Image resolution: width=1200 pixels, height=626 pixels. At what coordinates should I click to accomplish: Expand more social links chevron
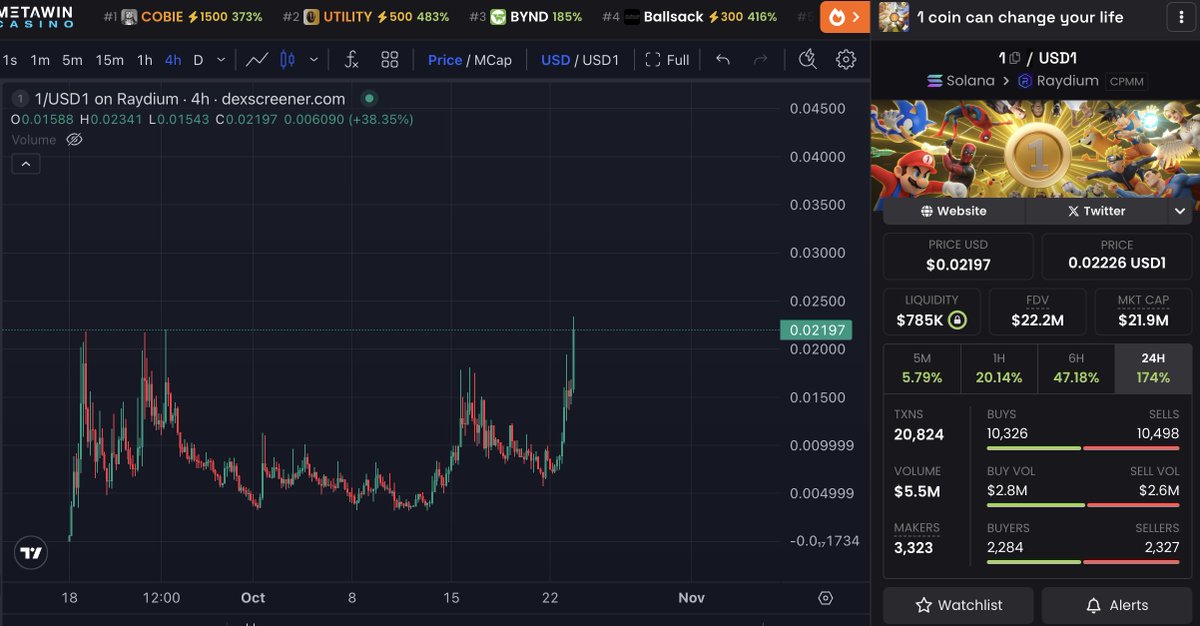click(1180, 211)
